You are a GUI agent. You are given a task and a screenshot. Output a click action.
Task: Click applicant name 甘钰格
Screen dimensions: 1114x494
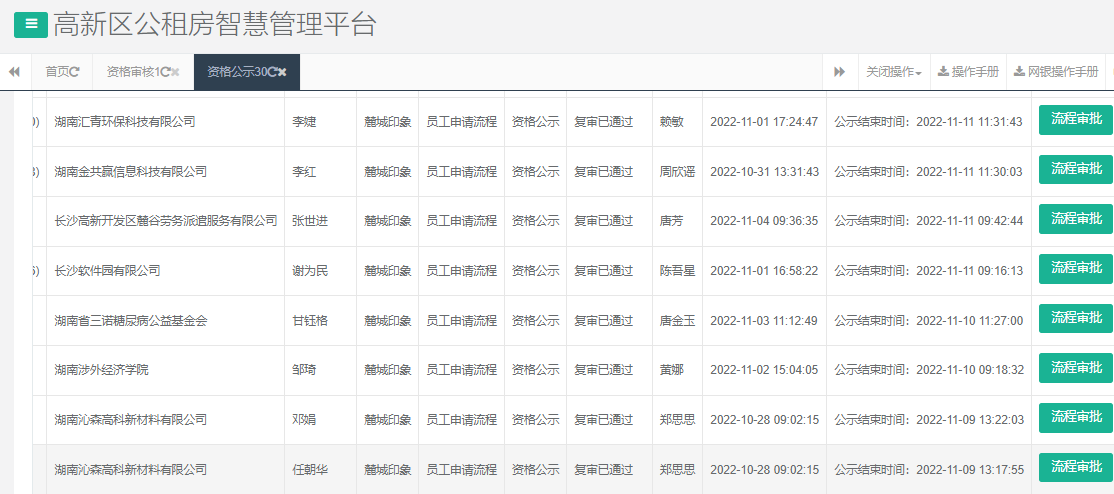click(x=310, y=321)
